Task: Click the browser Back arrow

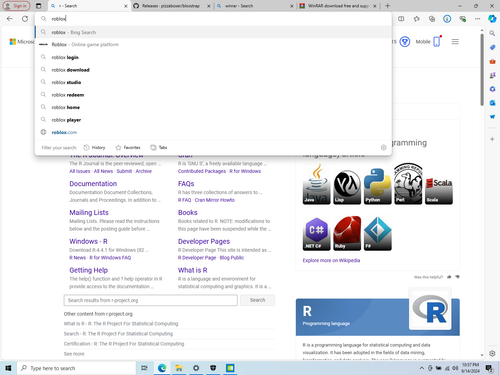Action: tap(10, 19)
